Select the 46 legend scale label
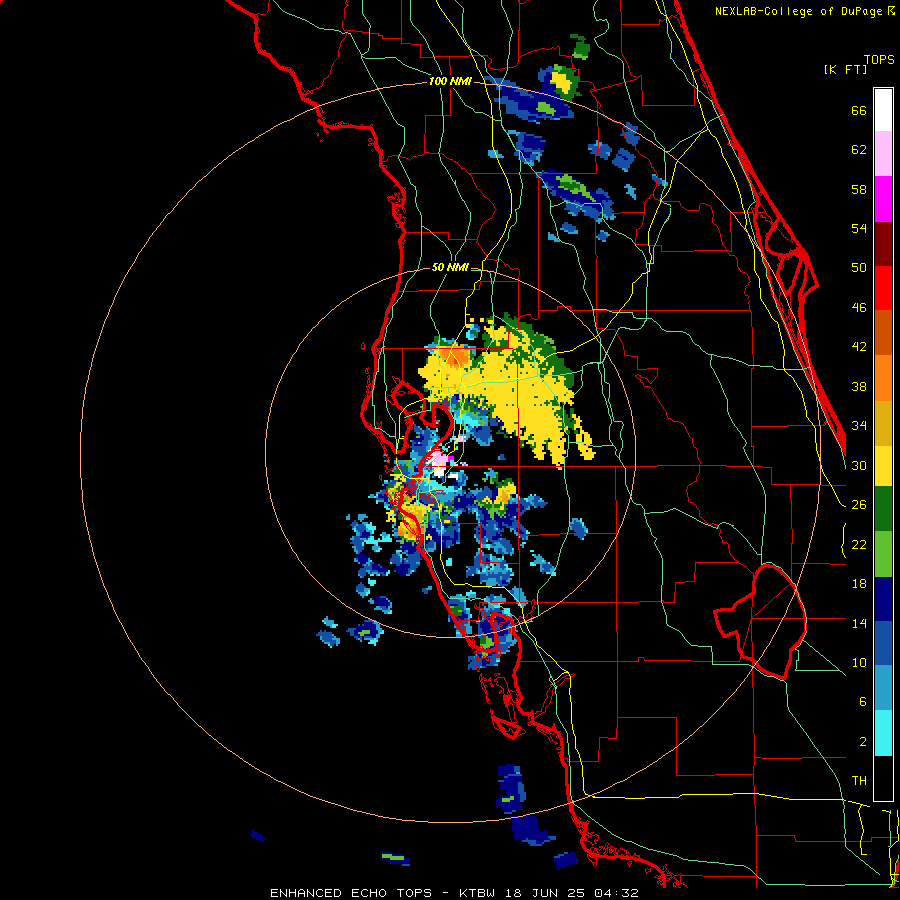Image resolution: width=900 pixels, height=900 pixels. pos(859,308)
